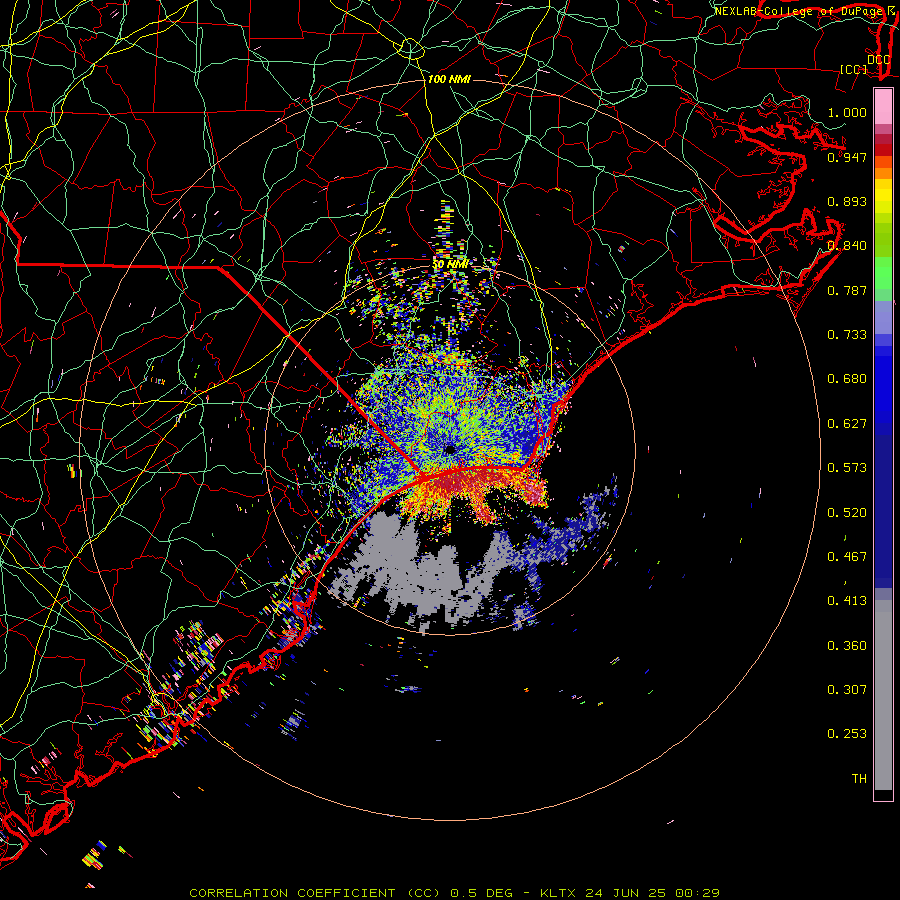
Task: Select the 0.680 scale value
Action: [847, 379]
